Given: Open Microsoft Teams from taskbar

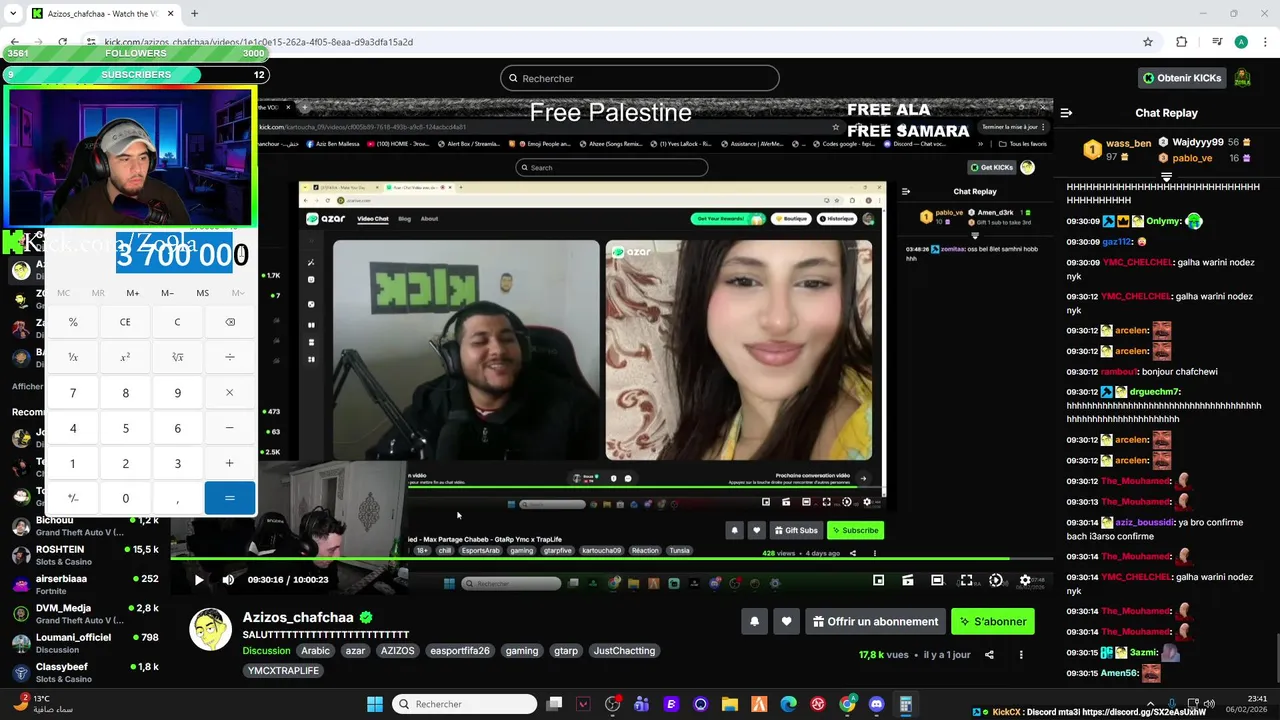Looking at the screenshot, I should [x=642, y=704].
